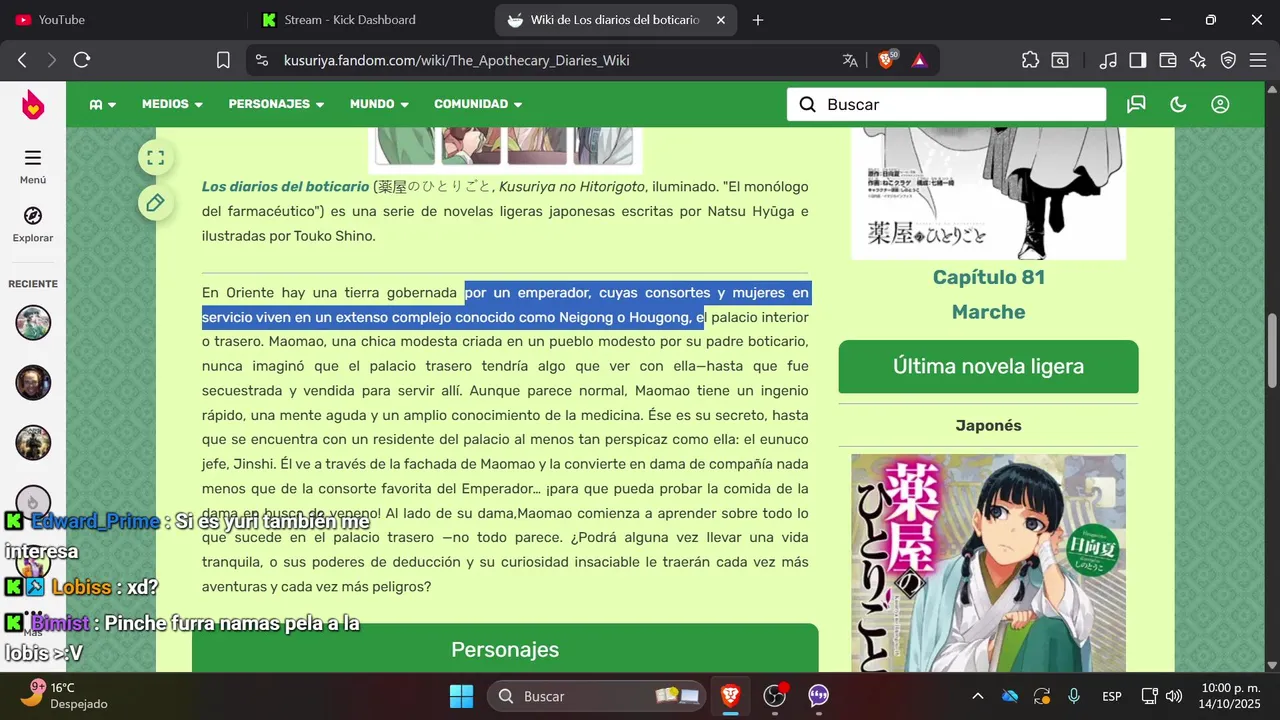Open the translate page icon in address bar

[x=850, y=60]
